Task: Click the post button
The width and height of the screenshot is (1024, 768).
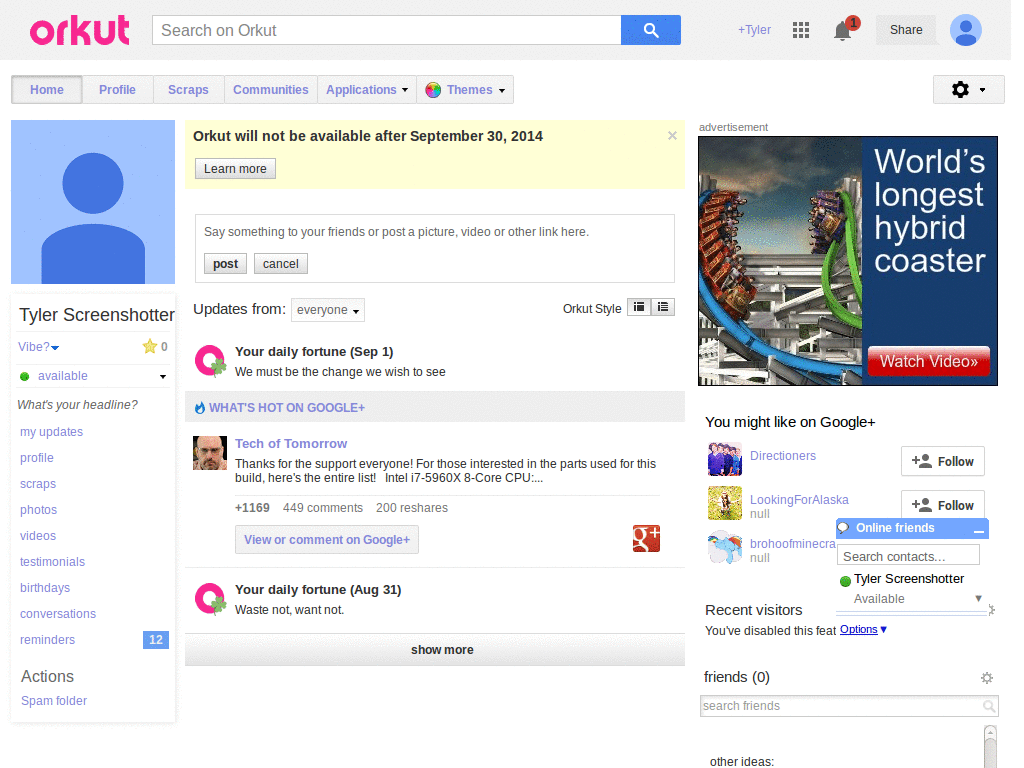Action: pyautogui.click(x=225, y=264)
